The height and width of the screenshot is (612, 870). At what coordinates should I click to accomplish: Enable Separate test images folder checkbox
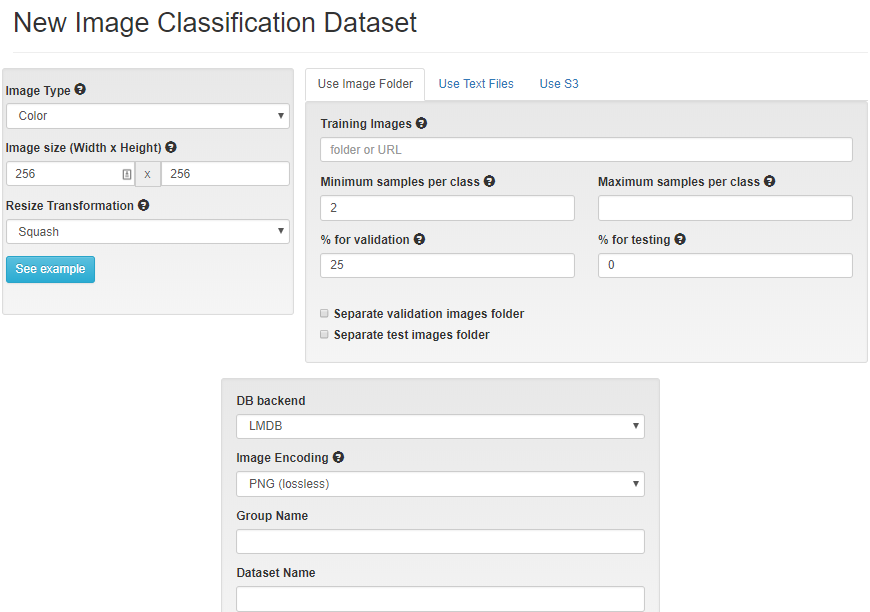pos(324,335)
